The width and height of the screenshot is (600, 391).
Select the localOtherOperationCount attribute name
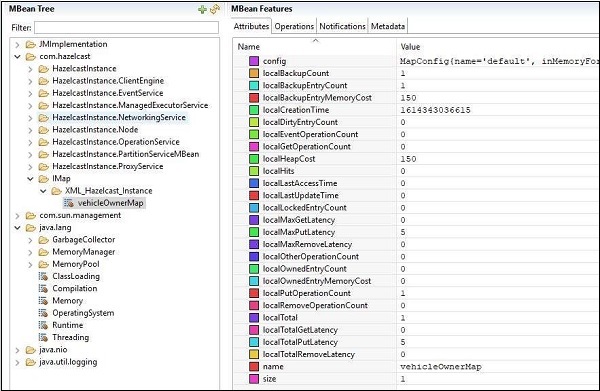click(310, 256)
